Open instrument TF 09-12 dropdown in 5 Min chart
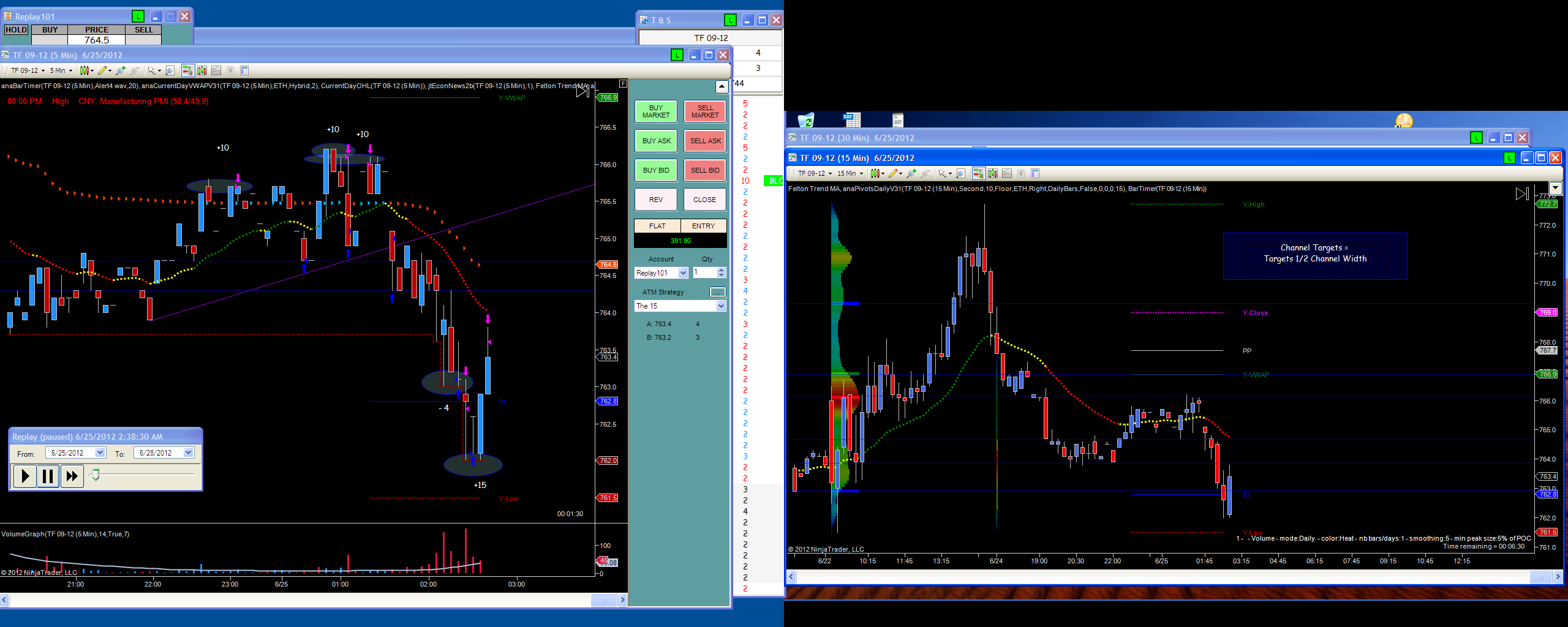This screenshot has height=627, width=1568. pos(28,70)
